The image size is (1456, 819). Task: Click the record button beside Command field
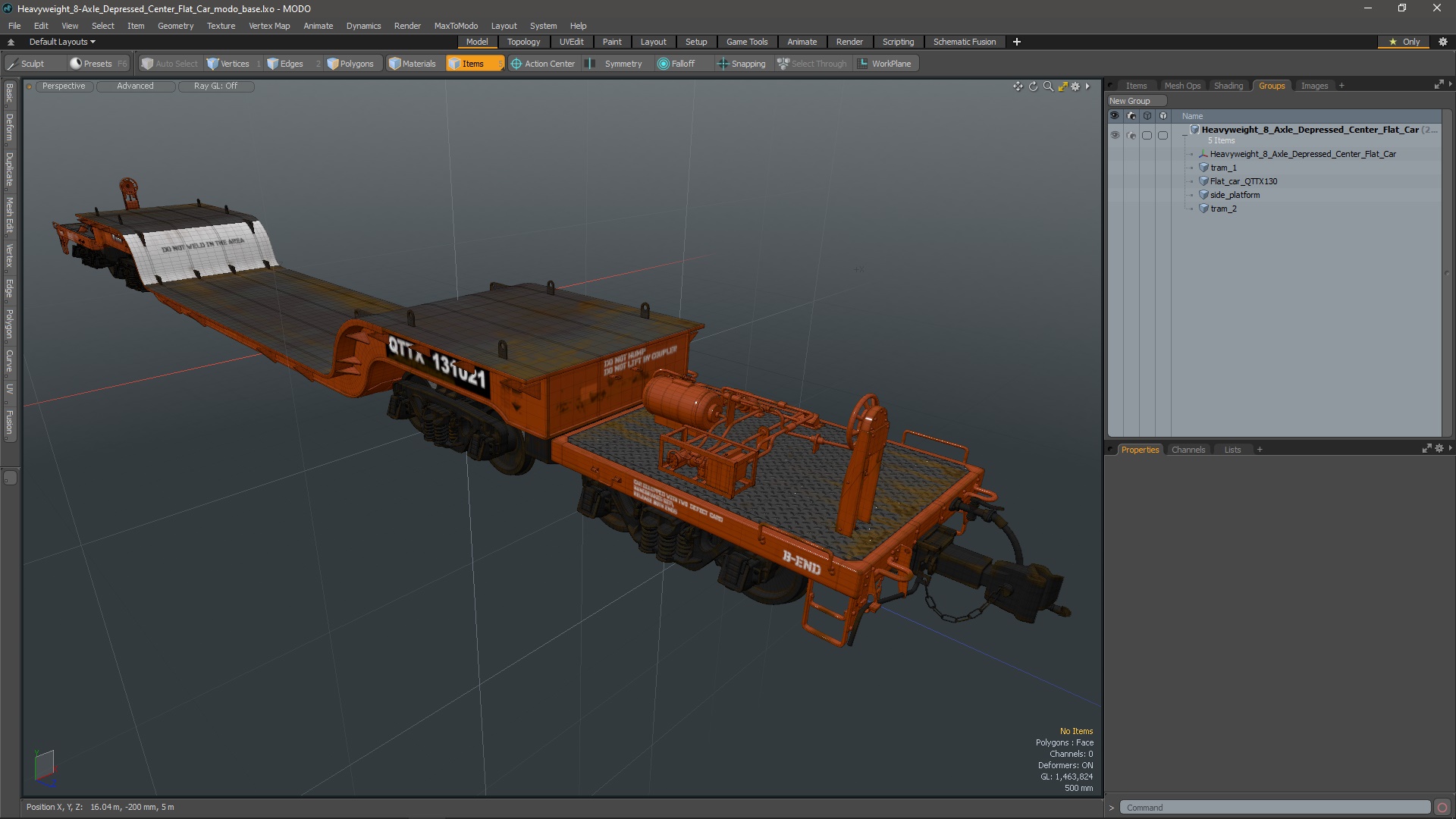[x=1442, y=808]
